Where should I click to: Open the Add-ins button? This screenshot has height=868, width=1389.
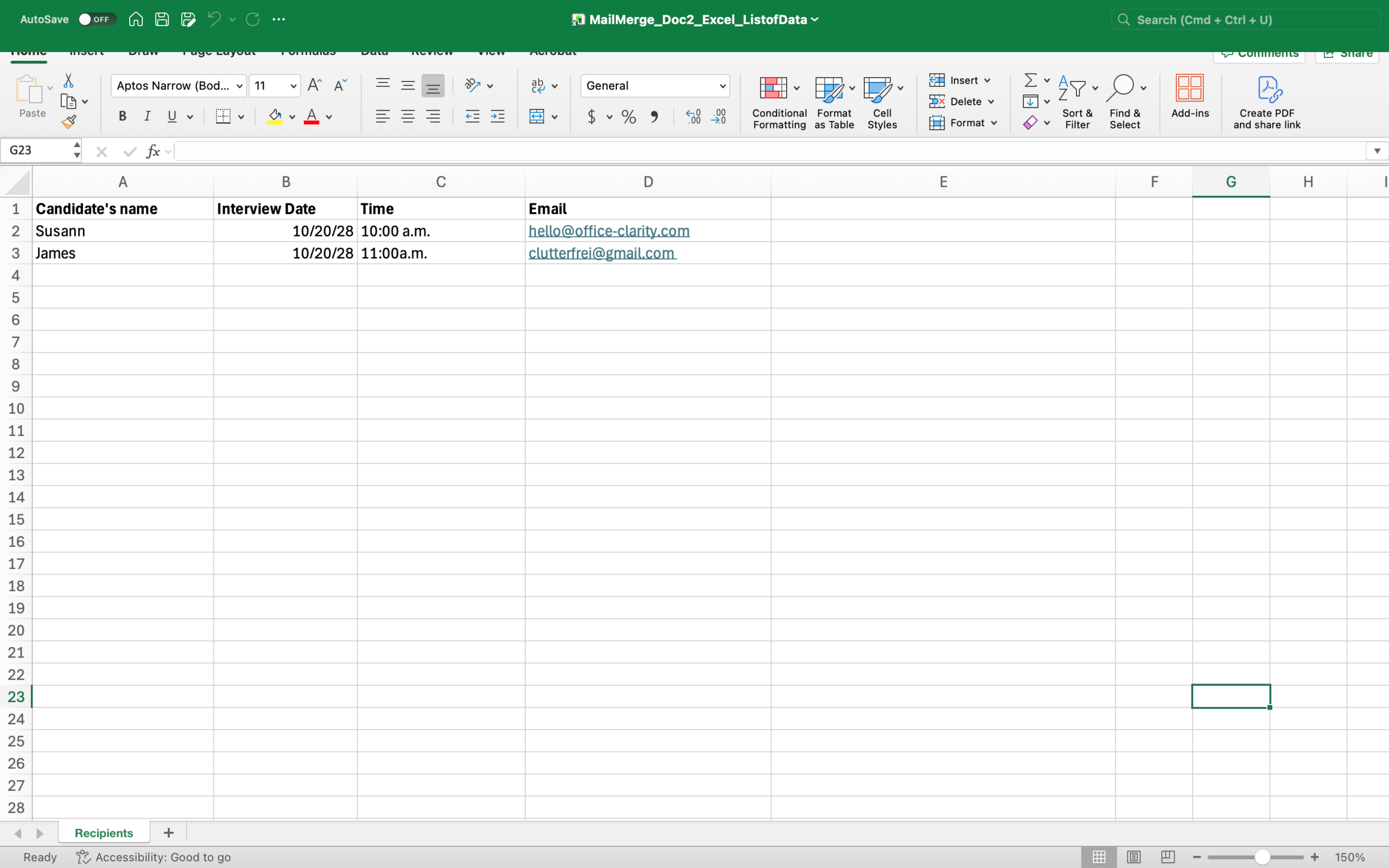click(1189, 97)
